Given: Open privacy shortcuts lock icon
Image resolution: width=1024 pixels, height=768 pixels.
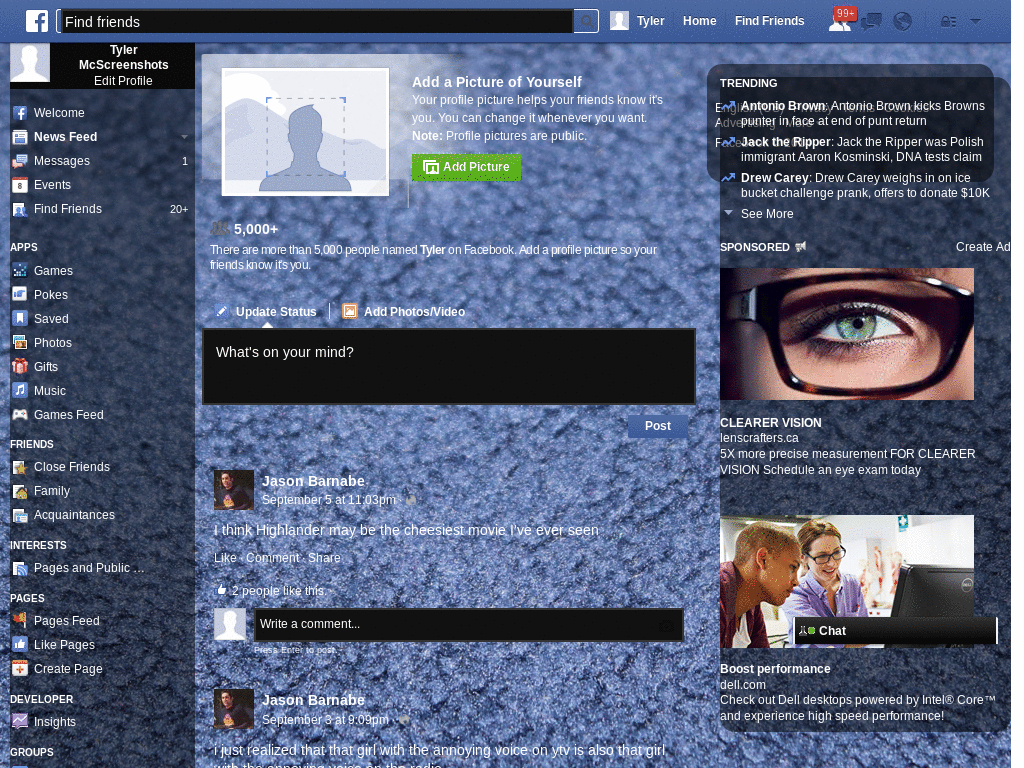Looking at the screenshot, I should (948, 22).
